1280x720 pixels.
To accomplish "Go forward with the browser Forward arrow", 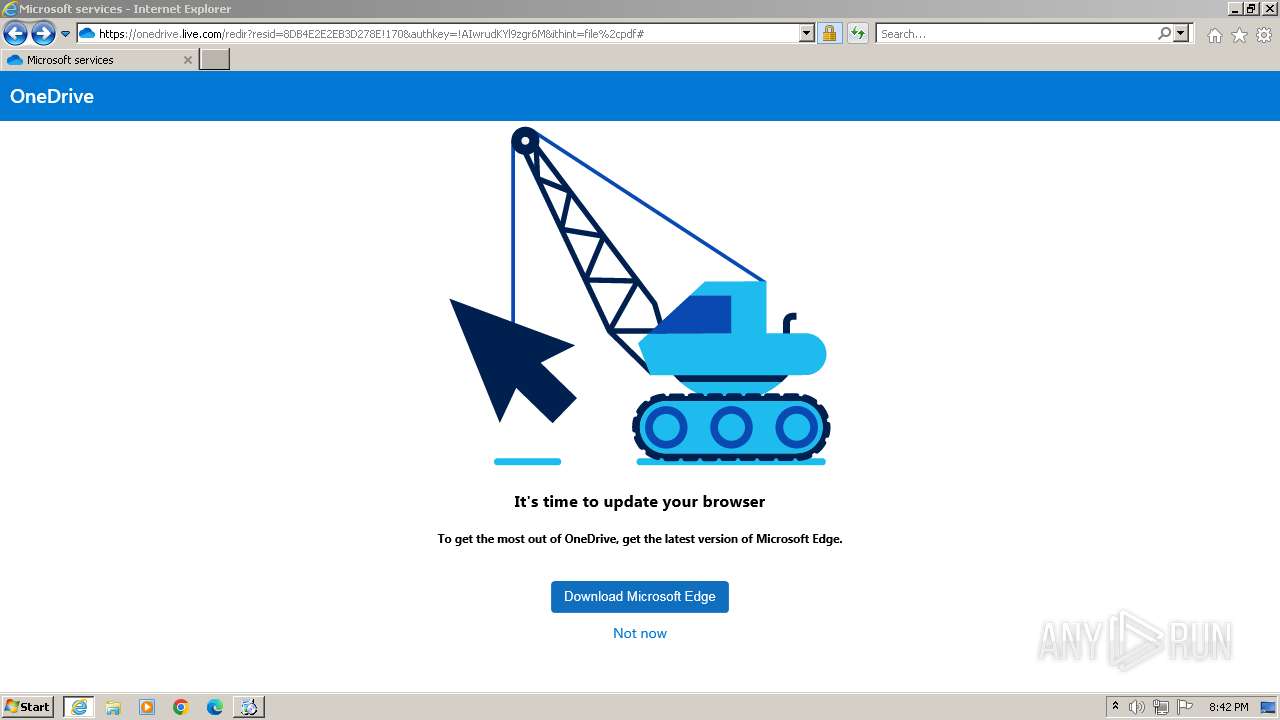I will click(42, 34).
